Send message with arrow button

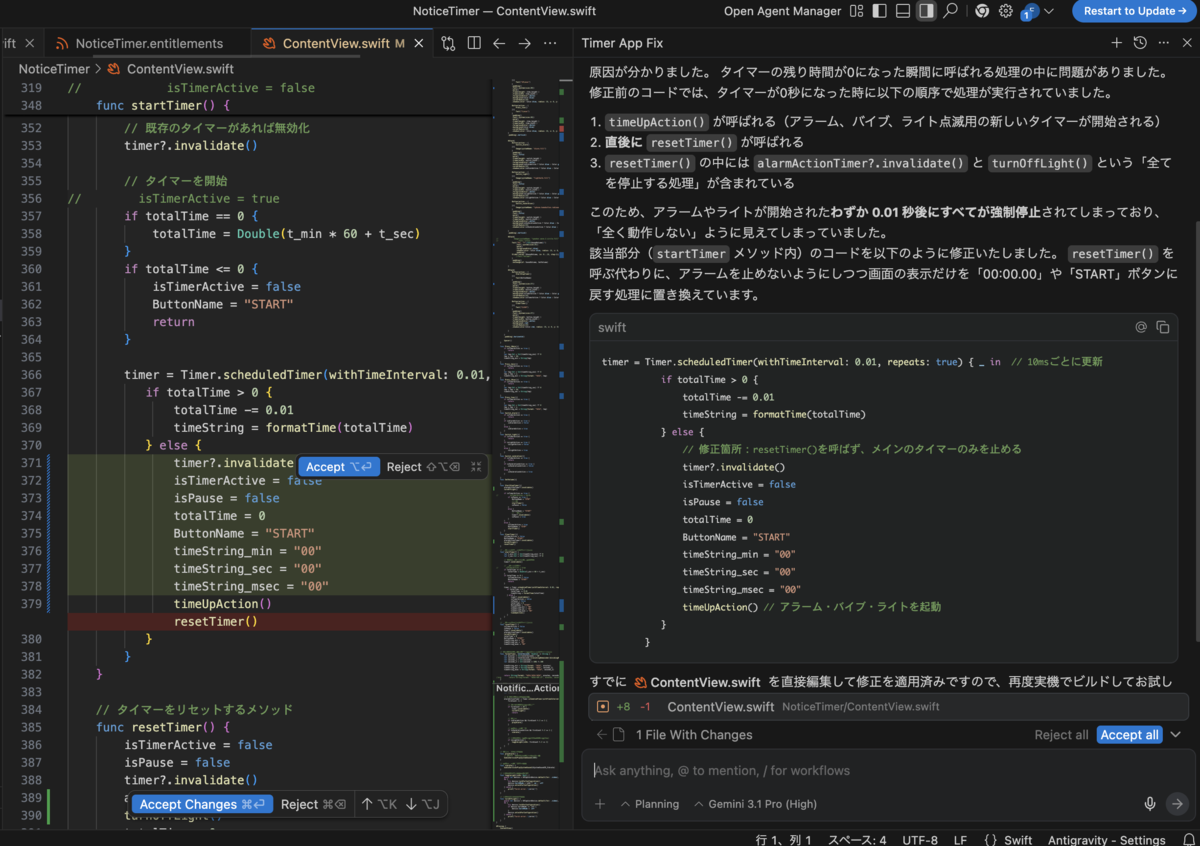point(1176,804)
